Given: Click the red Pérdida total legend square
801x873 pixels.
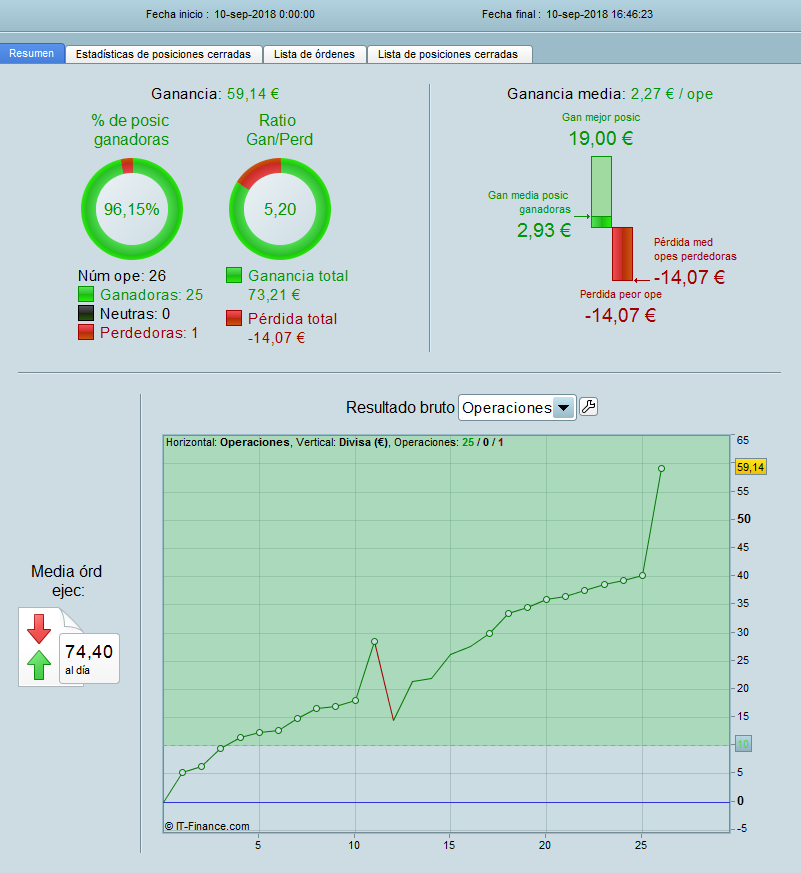Looking at the screenshot, I should click(x=234, y=318).
